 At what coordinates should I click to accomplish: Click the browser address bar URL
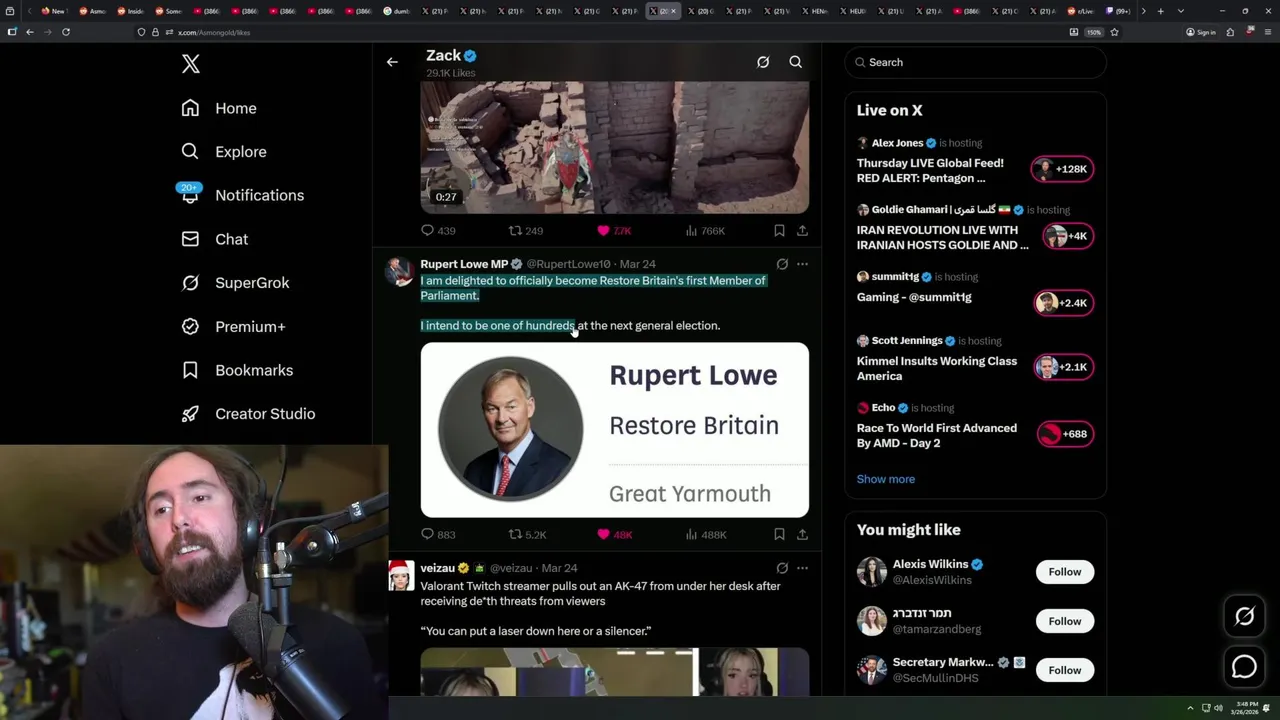pos(214,32)
